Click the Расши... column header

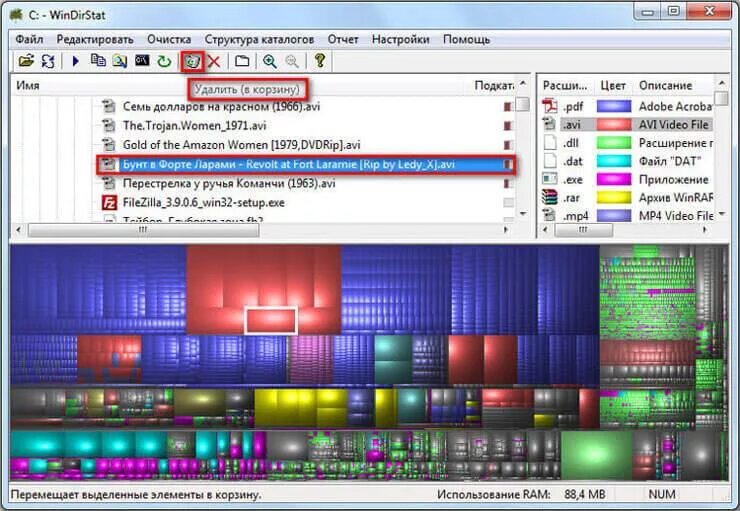coord(565,85)
